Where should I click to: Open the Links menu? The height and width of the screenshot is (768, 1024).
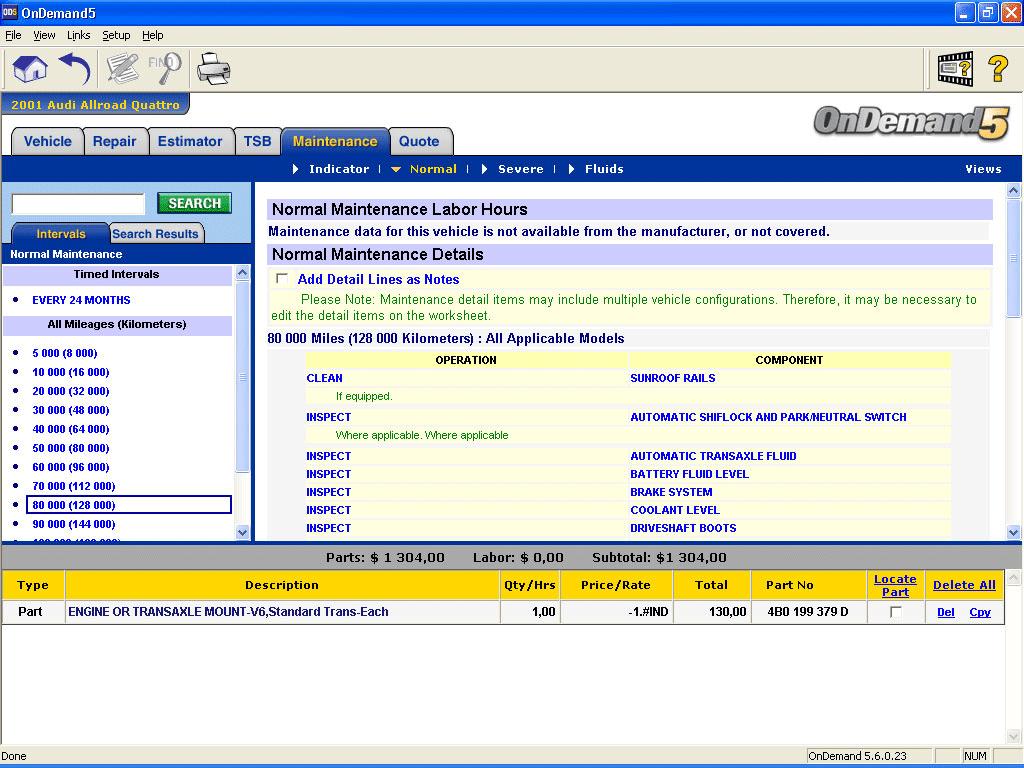point(78,35)
